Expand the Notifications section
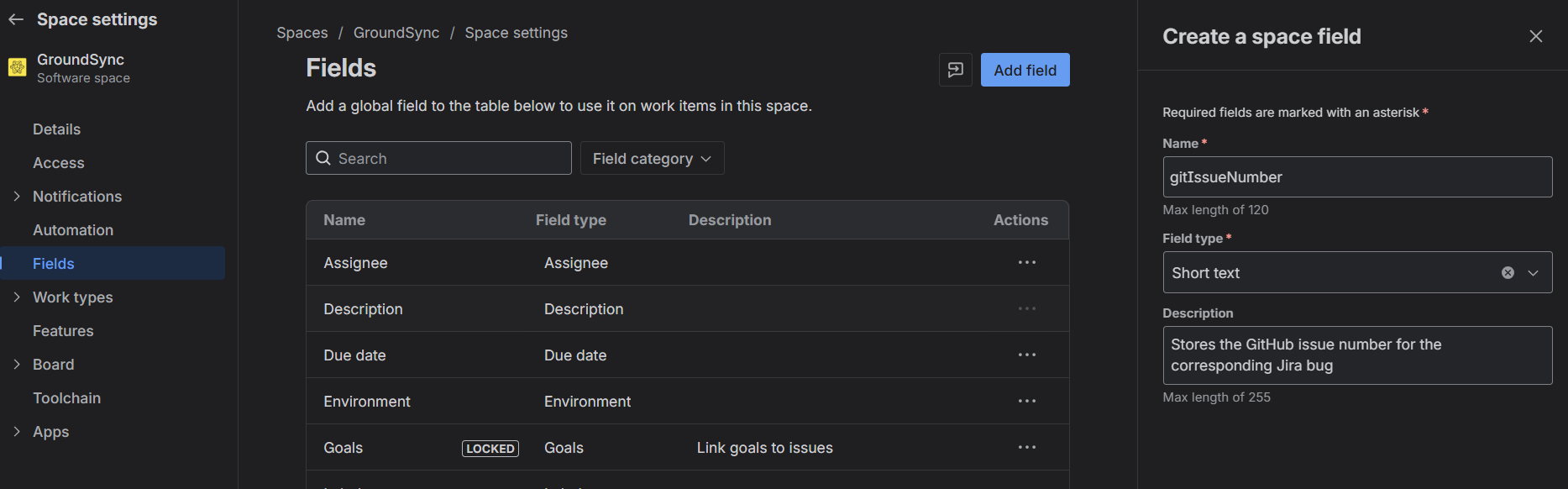The width and height of the screenshot is (1568, 489). tap(17, 196)
